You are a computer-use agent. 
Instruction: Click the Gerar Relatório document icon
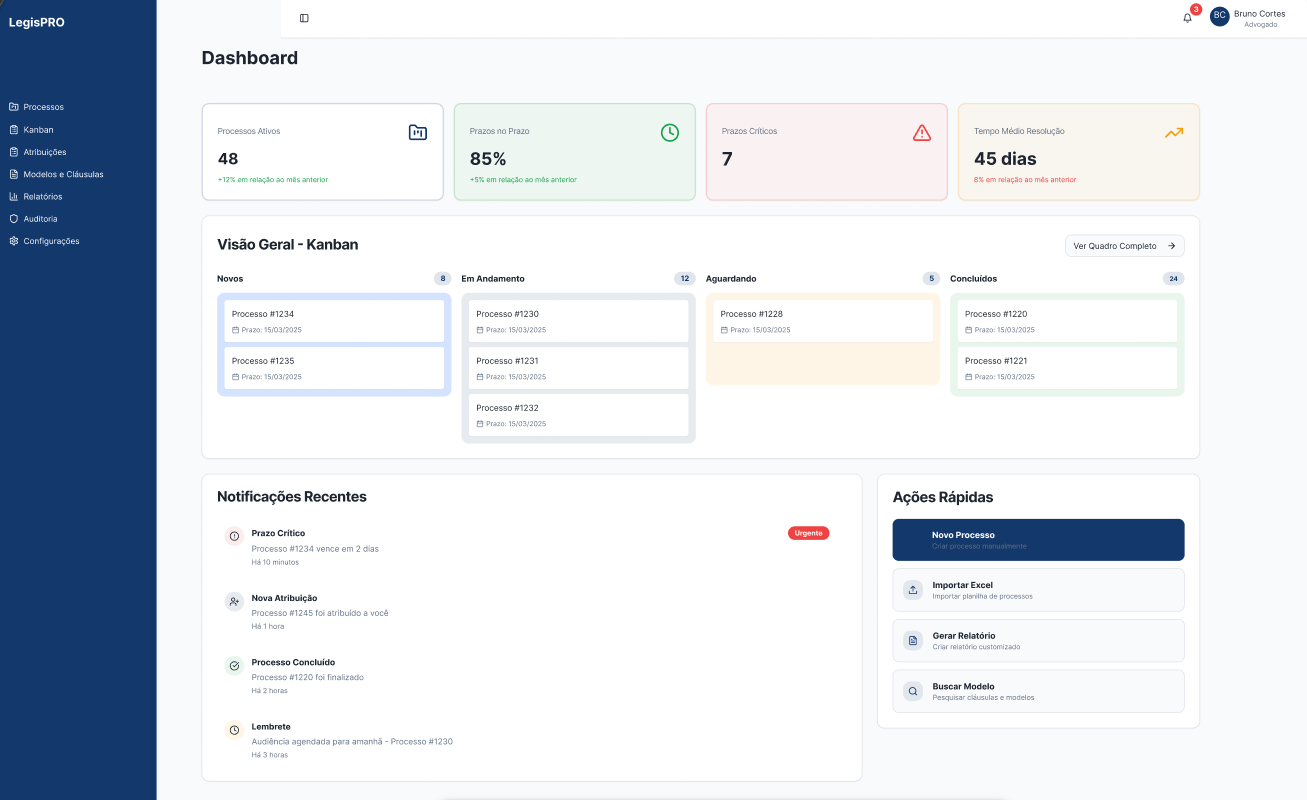pos(912,640)
